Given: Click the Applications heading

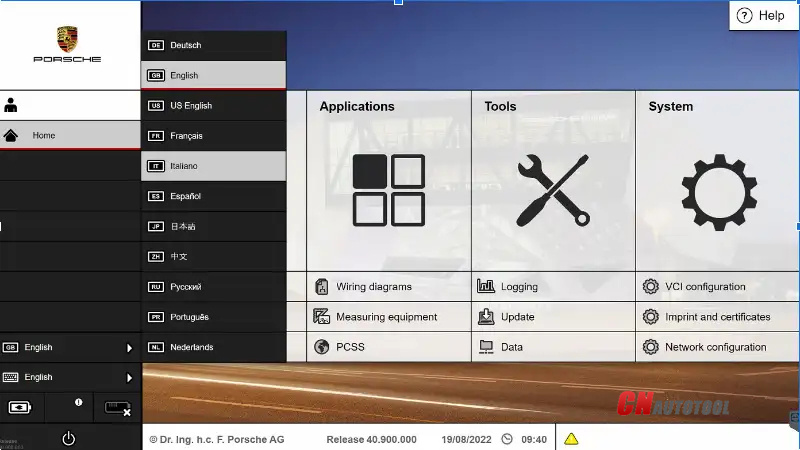Looking at the screenshot, I should [357, 107].
